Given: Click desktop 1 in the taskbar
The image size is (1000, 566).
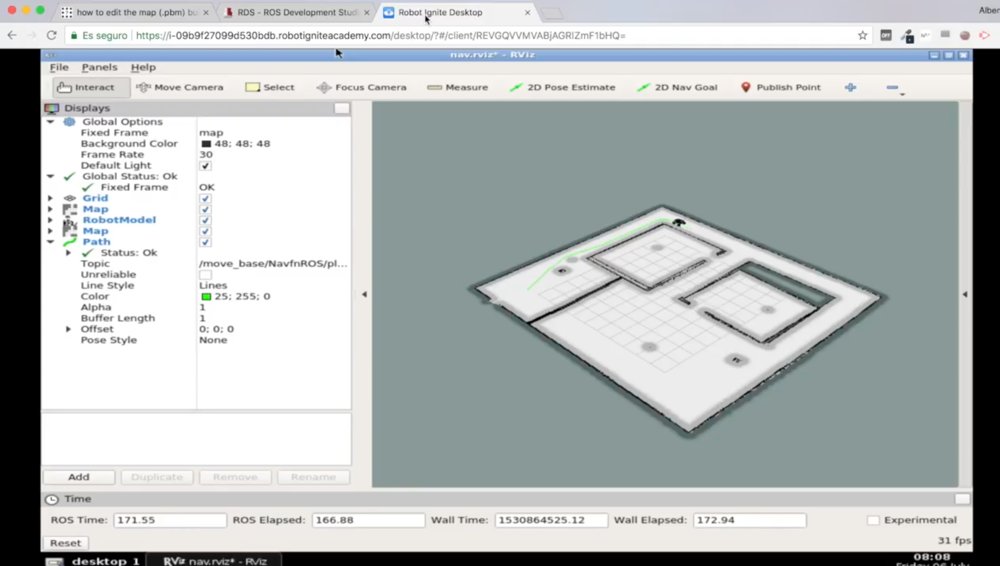Looking at the screenshot, I should tap(94, 561).
